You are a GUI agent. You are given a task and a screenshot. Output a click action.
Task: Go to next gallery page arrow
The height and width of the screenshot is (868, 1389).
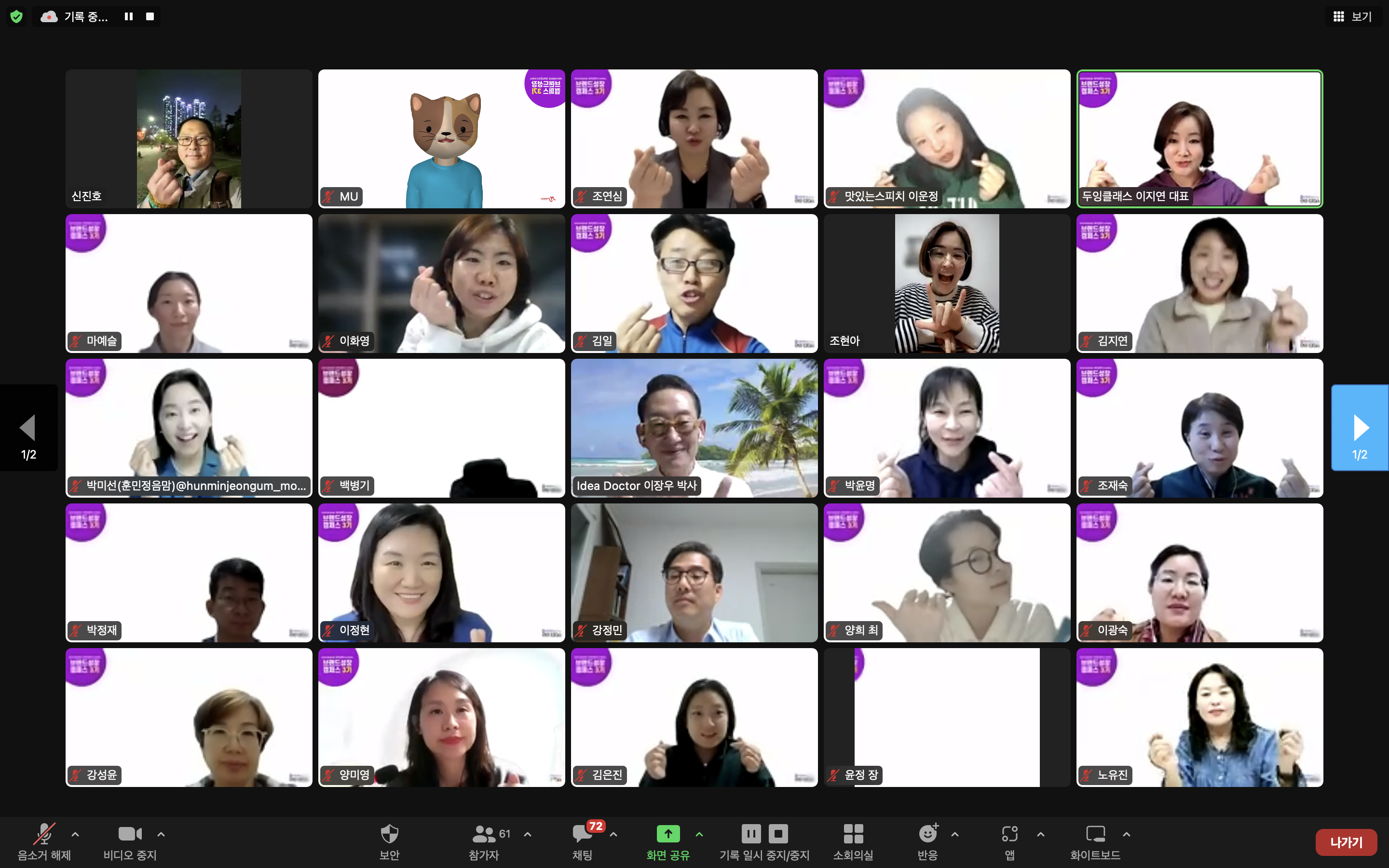(1360, 428)
